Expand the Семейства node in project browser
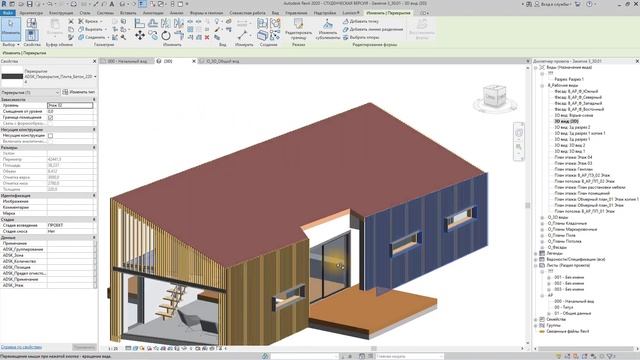640x360 pixels. [536, 320]
